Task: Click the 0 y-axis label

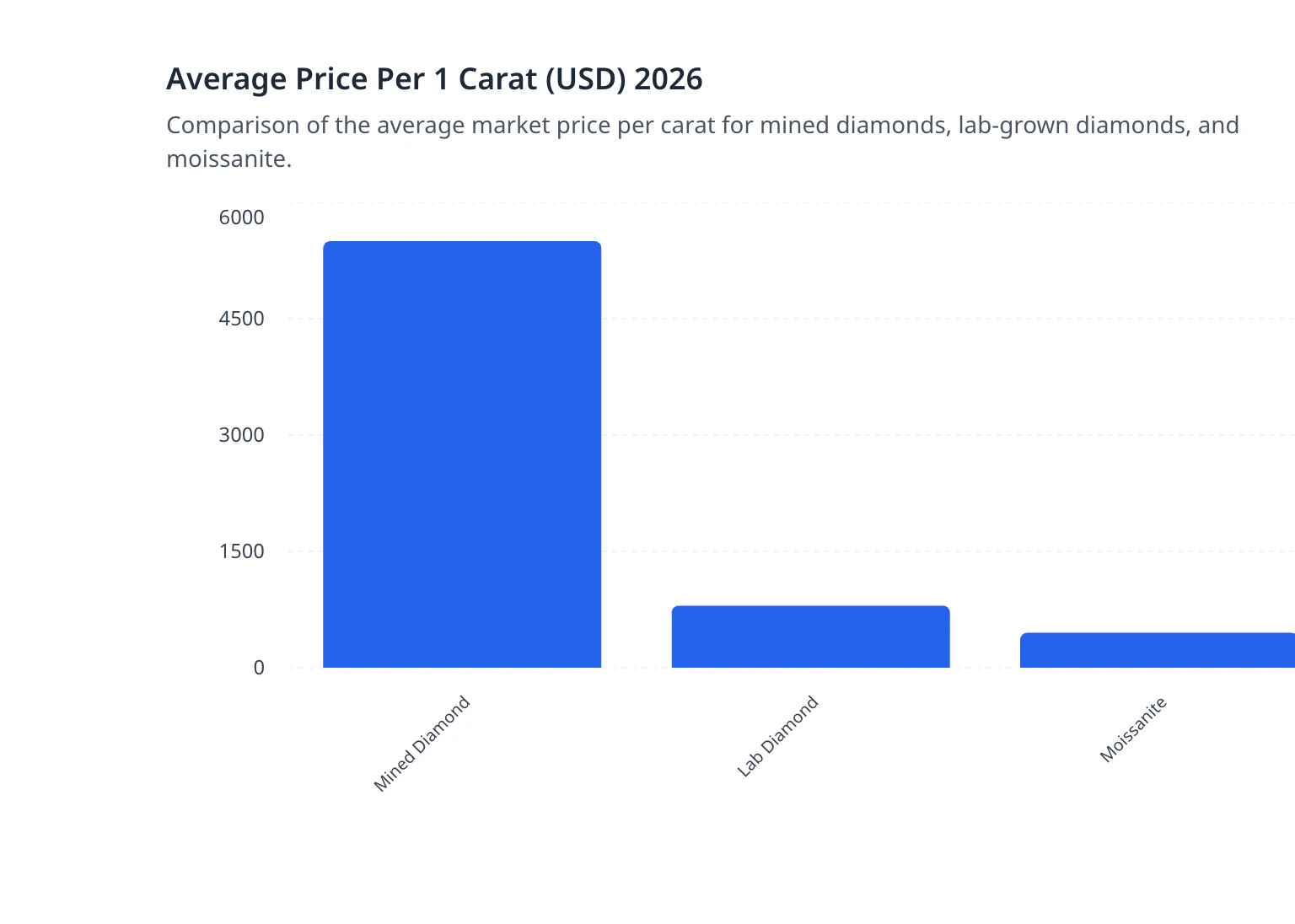Action: (257, 667)
